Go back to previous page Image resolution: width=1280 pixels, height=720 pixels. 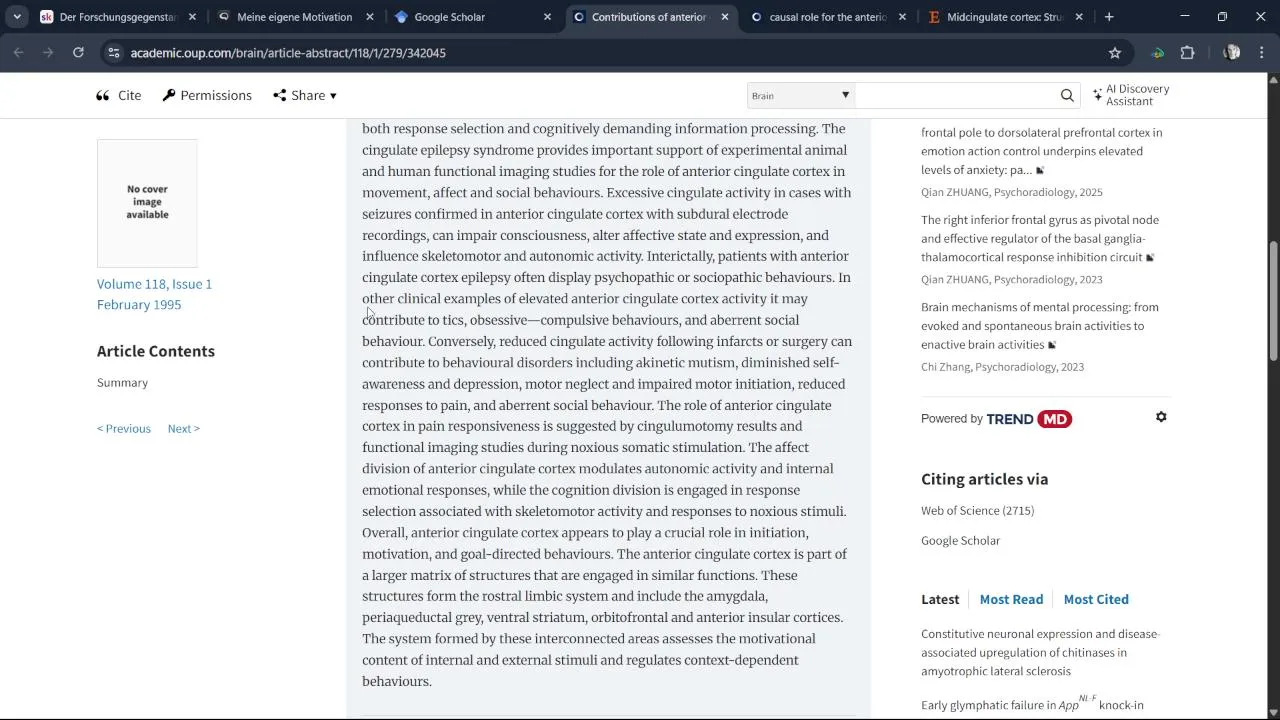click(18, 52)
